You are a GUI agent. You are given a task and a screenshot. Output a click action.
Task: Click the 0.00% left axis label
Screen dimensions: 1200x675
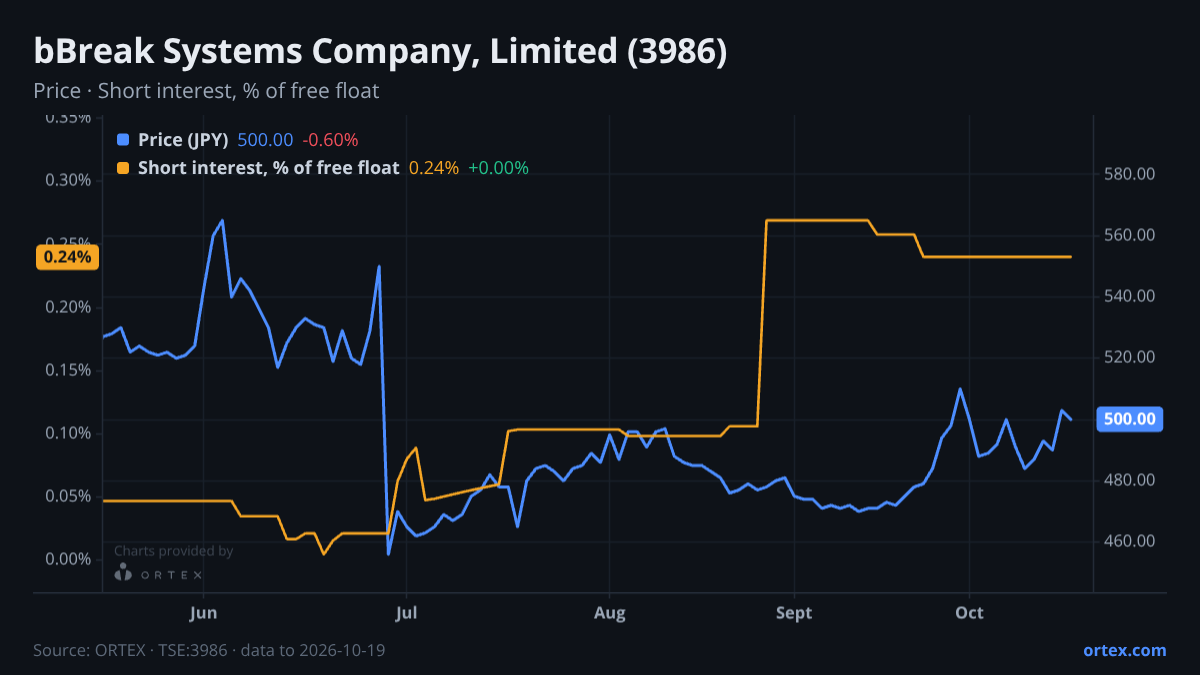[68, 558]
